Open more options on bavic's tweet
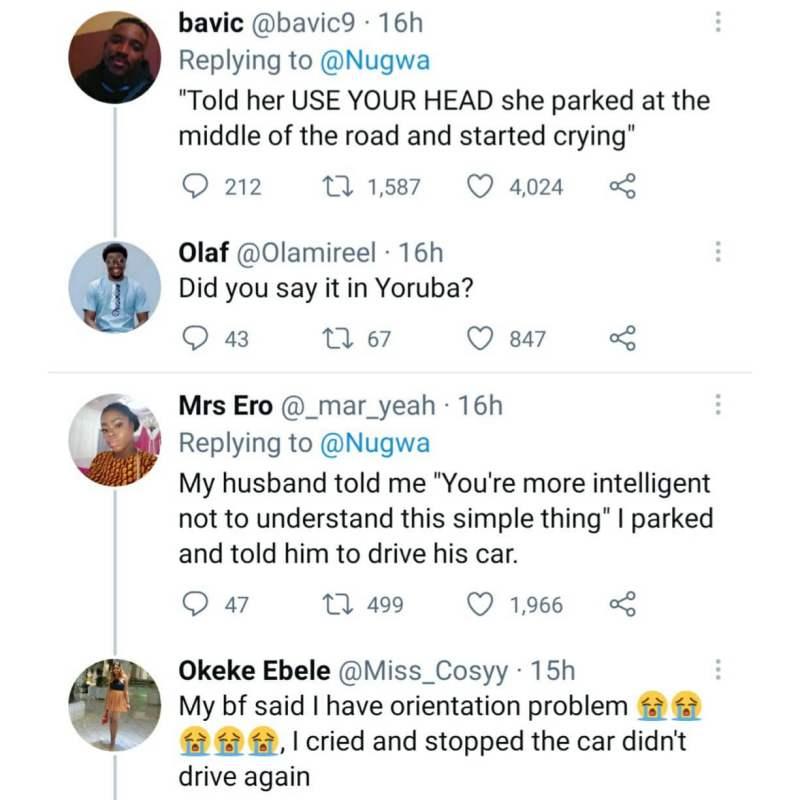800x800 pixels. tap(717, 22)
